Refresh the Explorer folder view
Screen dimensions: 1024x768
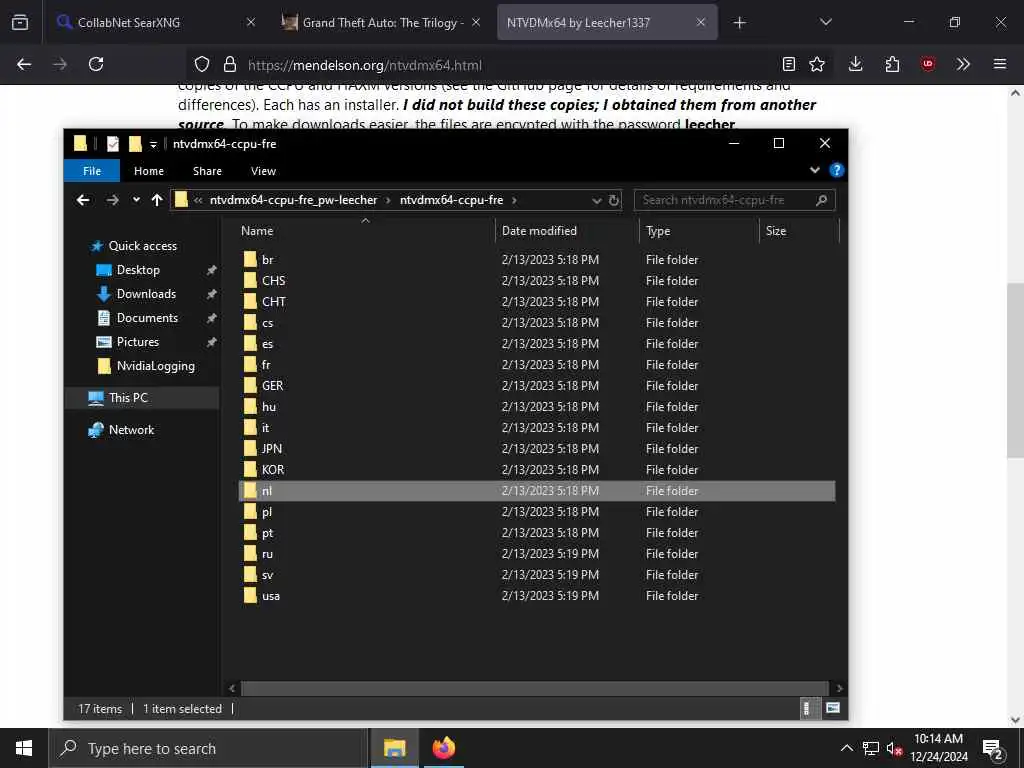tap(614, 200)
